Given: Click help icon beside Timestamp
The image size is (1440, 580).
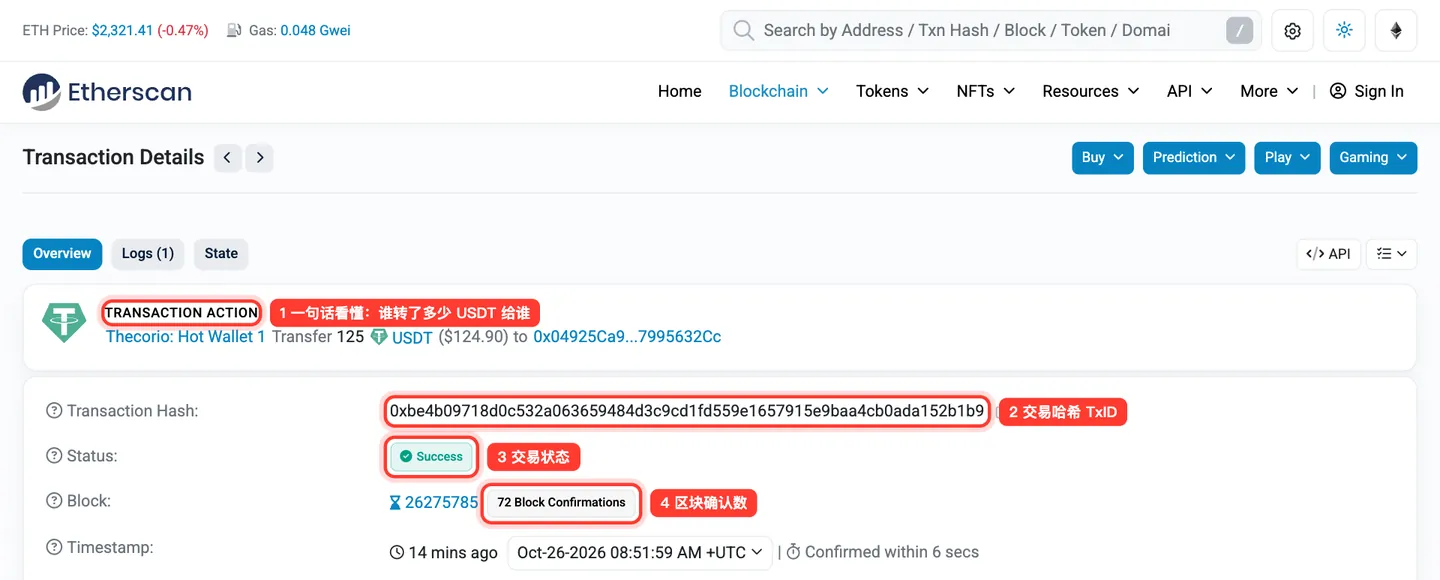Looking at the screenshot, I should point(54,548).
